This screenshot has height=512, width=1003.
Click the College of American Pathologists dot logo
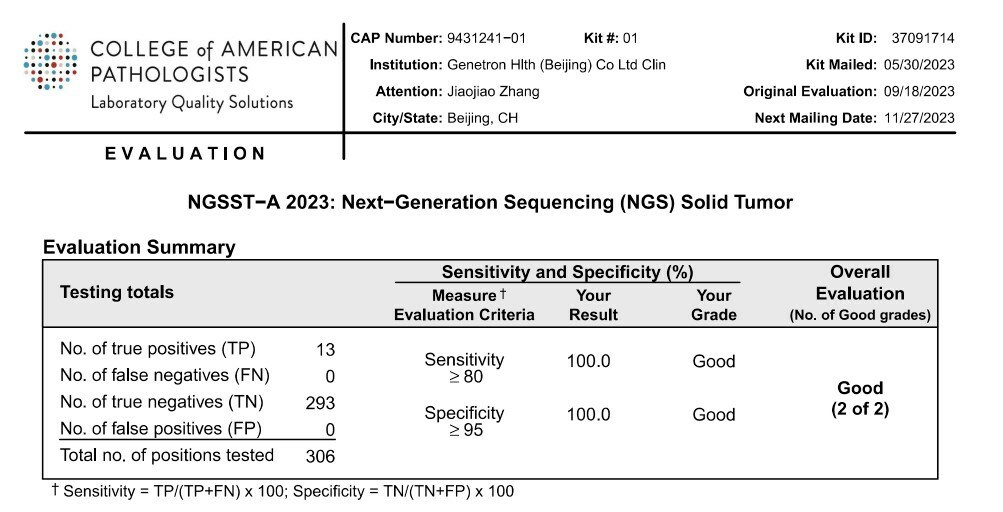click(49, 63)
